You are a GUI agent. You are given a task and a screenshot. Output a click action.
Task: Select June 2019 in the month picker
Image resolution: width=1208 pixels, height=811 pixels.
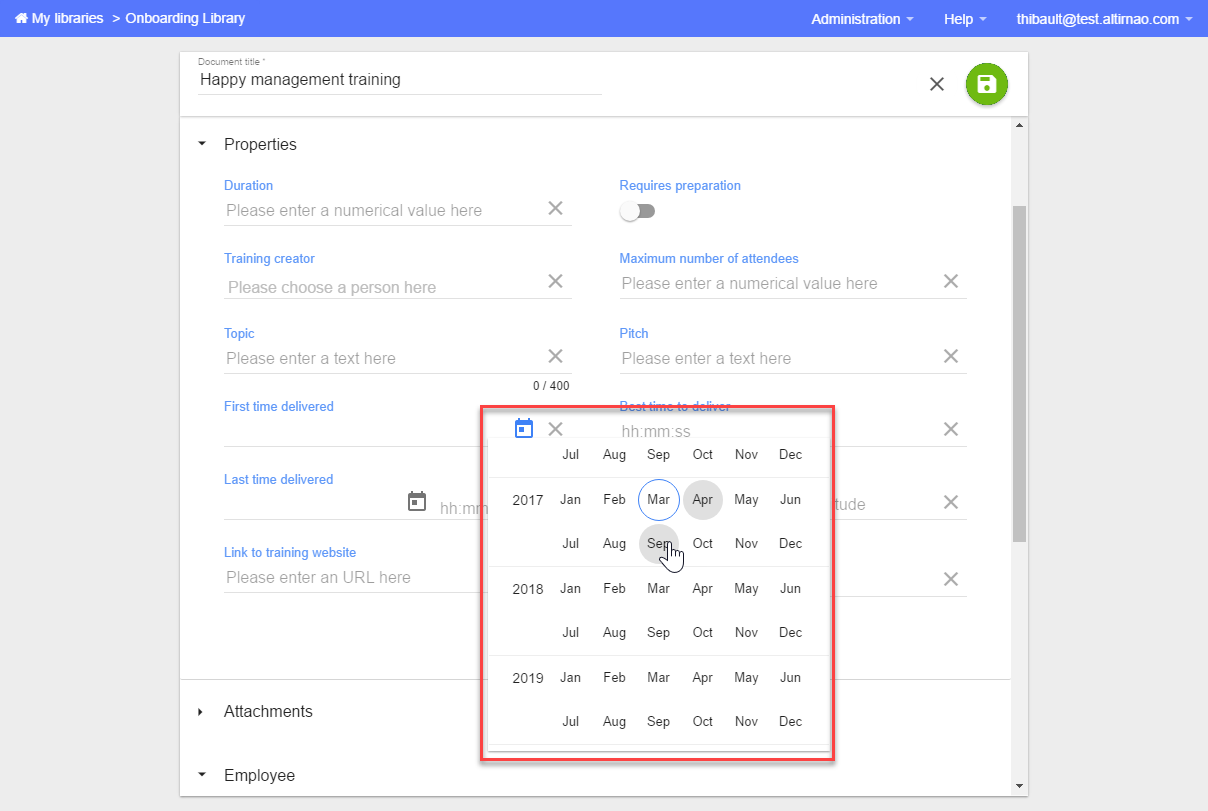click(x=791, y=678)
